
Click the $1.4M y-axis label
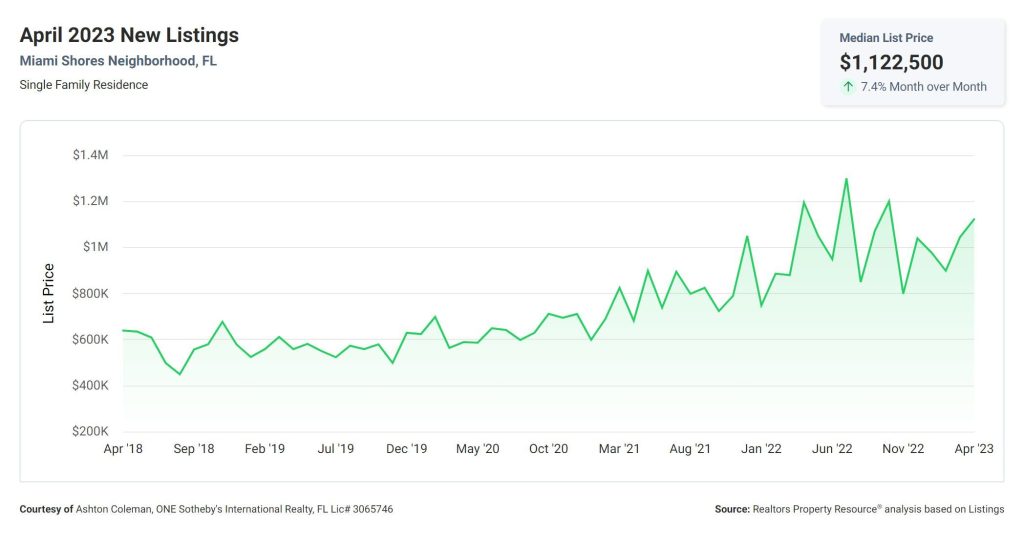coord(91,155)
